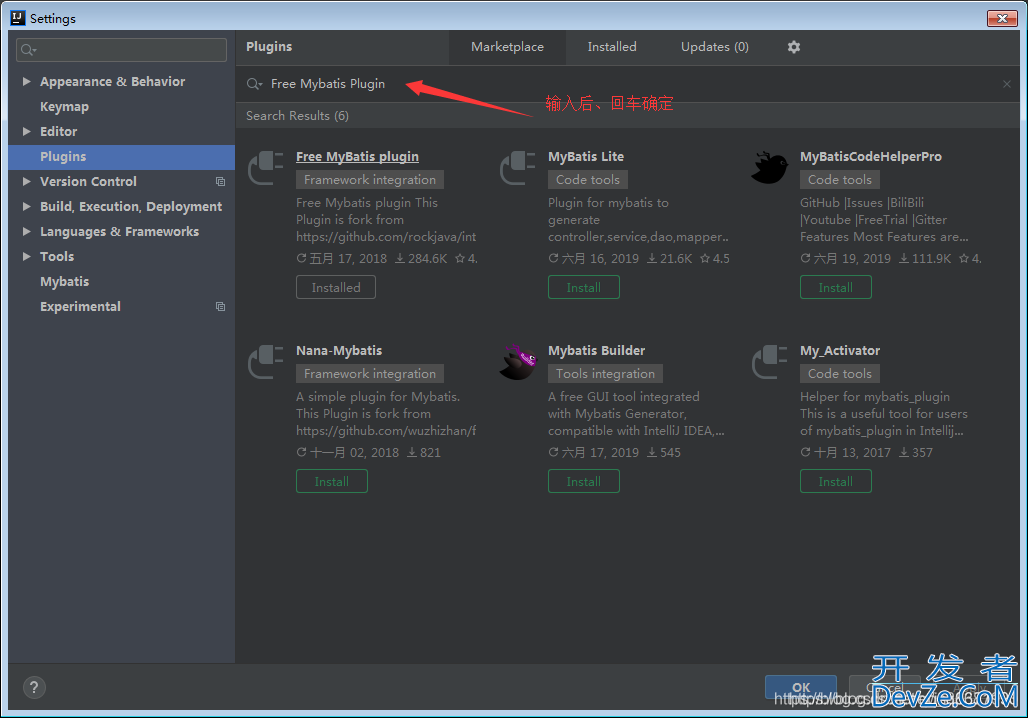1028x718 pixels.
Task: Expand Build, Execution, Deployment section
Action: [x=26, y=207]
